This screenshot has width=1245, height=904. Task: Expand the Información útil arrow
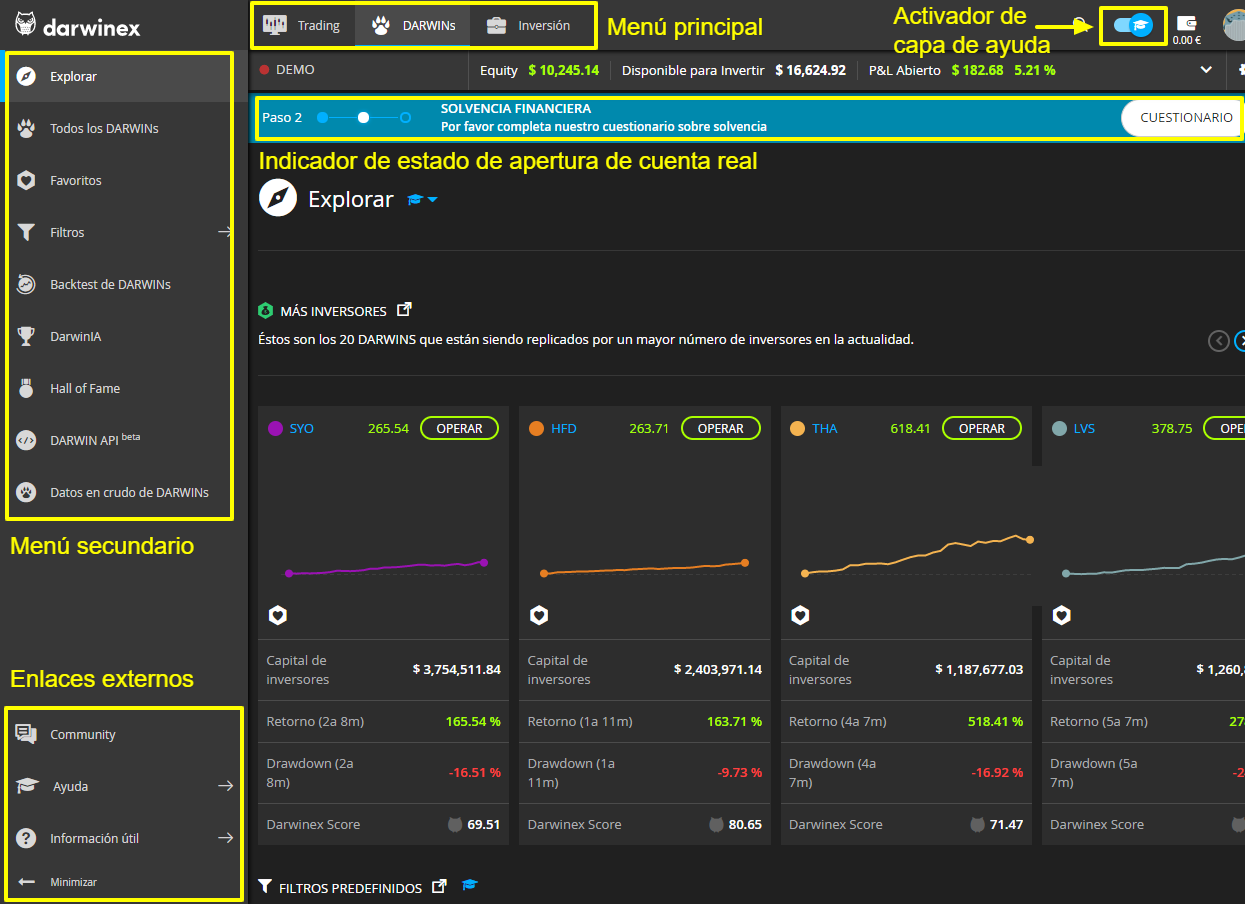pyautogui.click(x=226, y=838)
